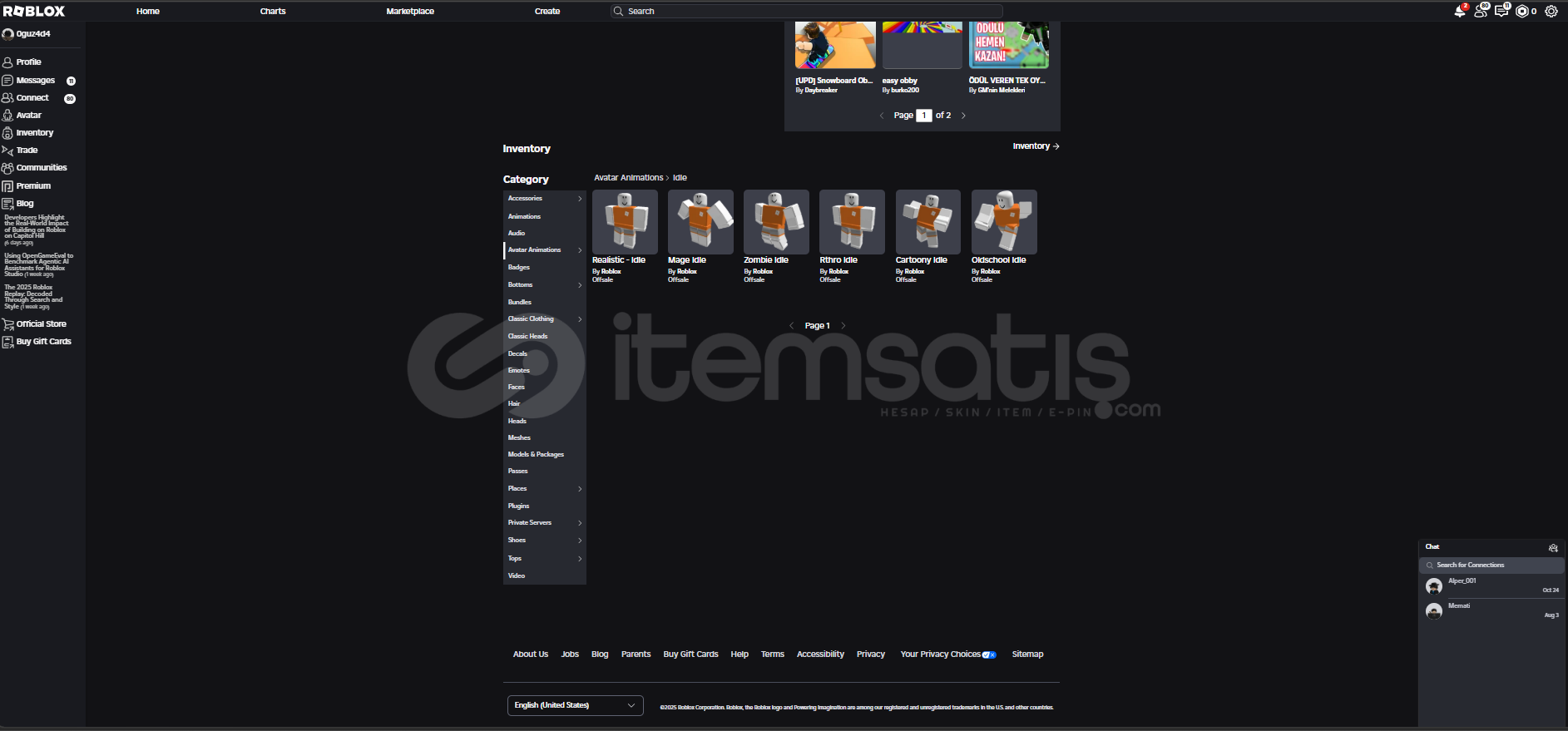Open the Profile sidebar icon
This screenshot has width=1568, height=731.
coord(7,62)
